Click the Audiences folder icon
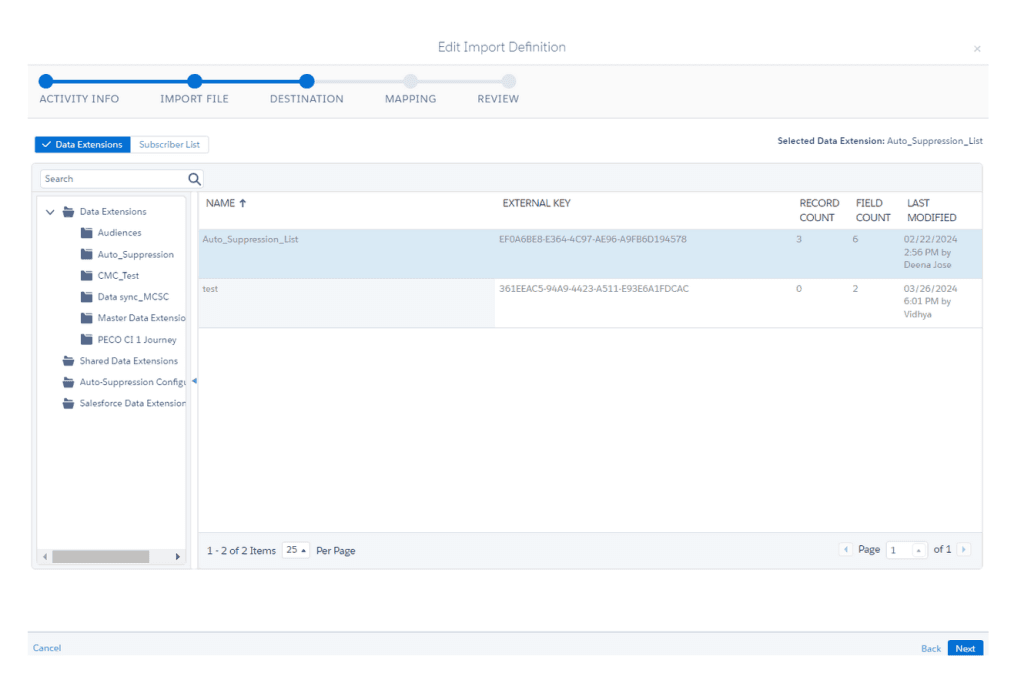Viewport: 1024px width, 697px height. pos(86,233)
